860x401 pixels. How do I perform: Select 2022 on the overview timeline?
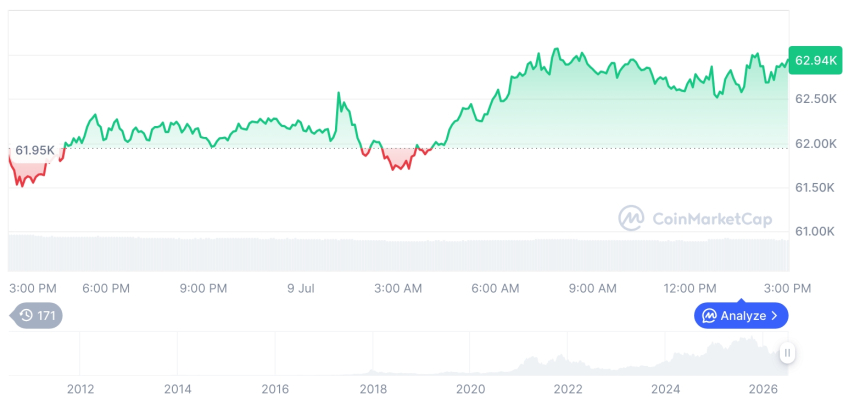pos(568,389)
